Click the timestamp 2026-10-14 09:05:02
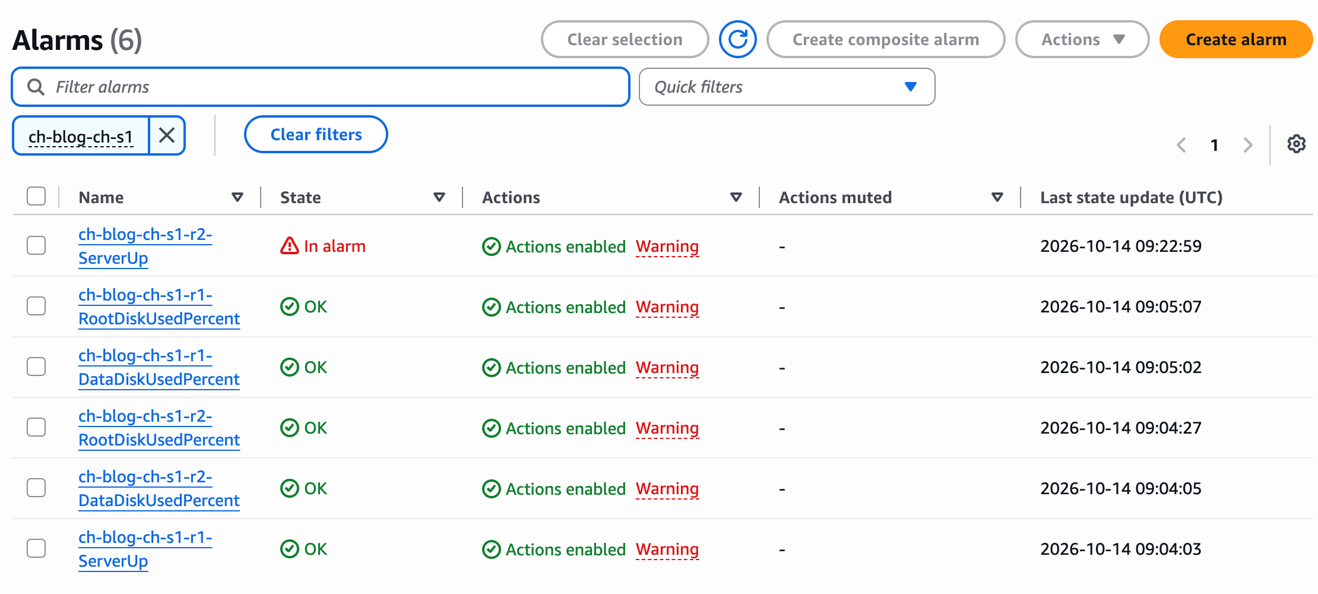Screen dimensions: 1318x594 (x=1121, y=367)
